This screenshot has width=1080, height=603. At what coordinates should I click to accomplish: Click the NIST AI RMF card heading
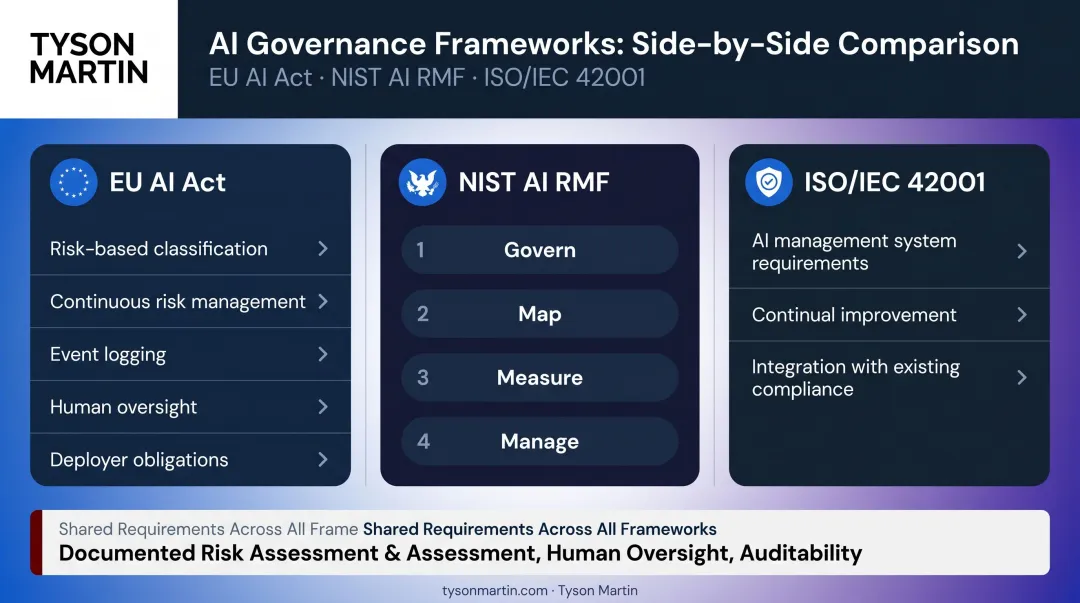tap(534, 183)
